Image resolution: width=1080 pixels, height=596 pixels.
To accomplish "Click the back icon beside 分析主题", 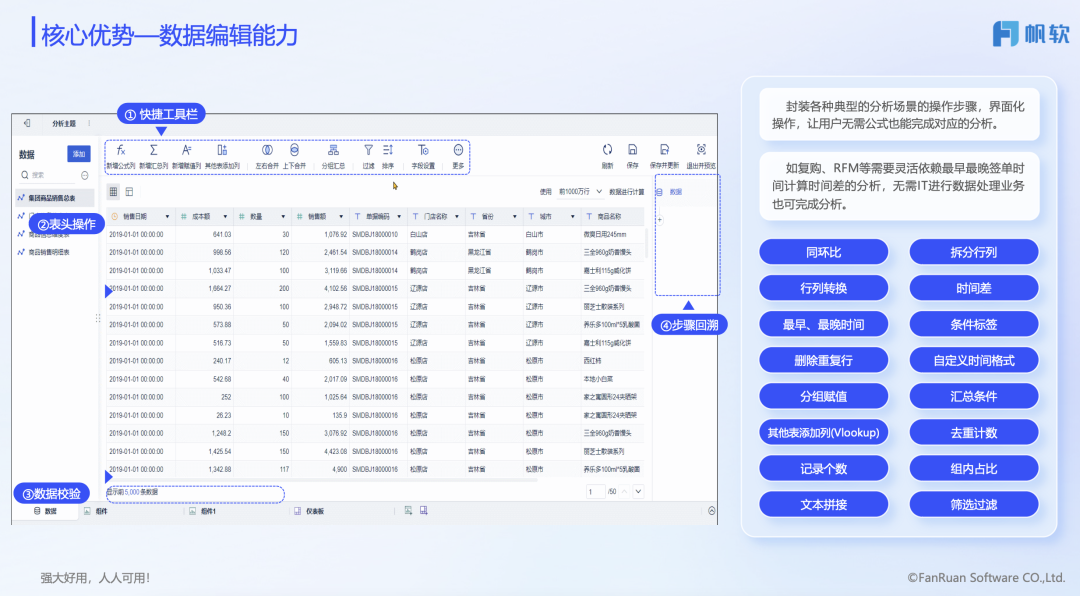I will 27,123.
